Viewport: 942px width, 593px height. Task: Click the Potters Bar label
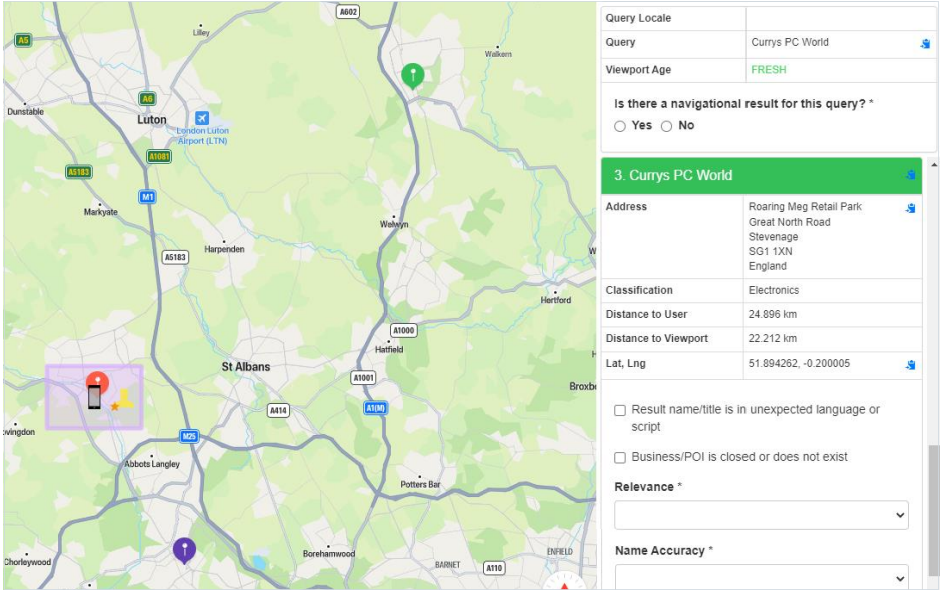coord(420,484)
